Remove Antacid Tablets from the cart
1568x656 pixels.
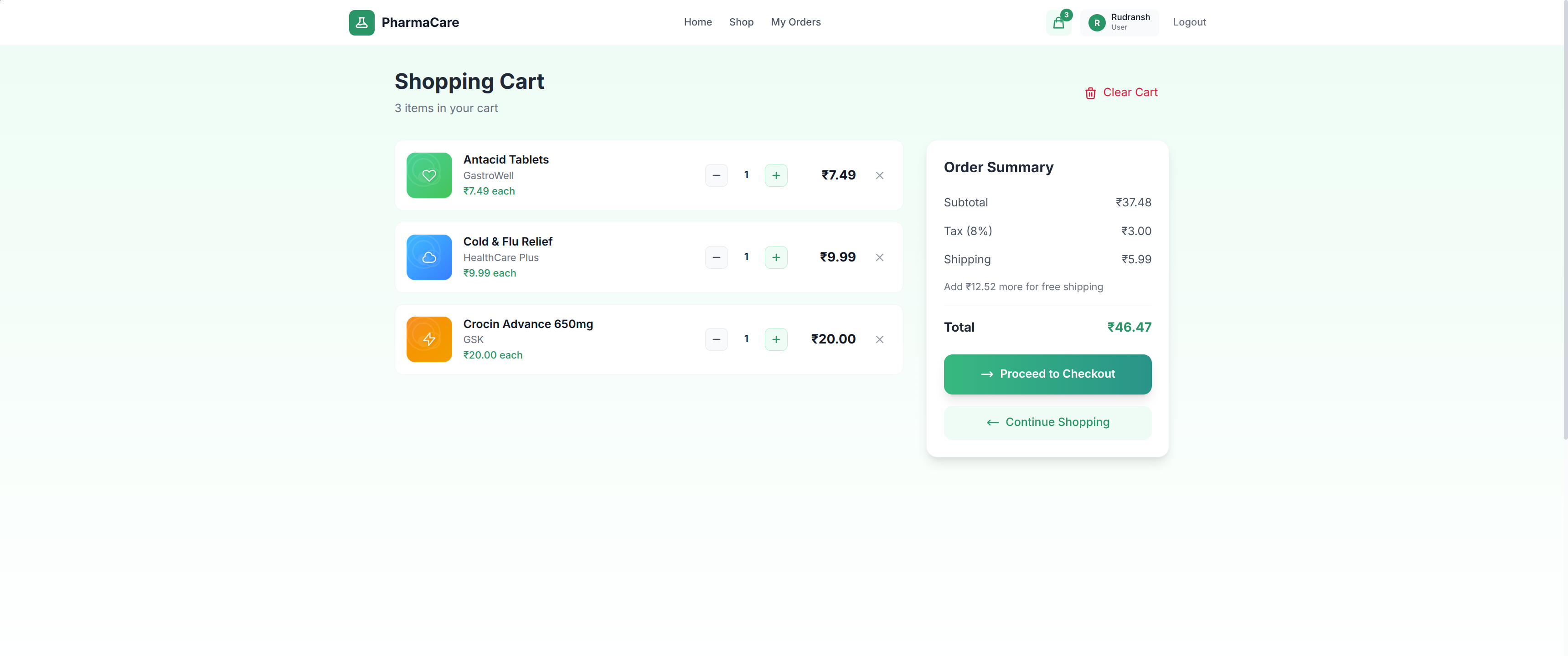(x=880, y=175)
